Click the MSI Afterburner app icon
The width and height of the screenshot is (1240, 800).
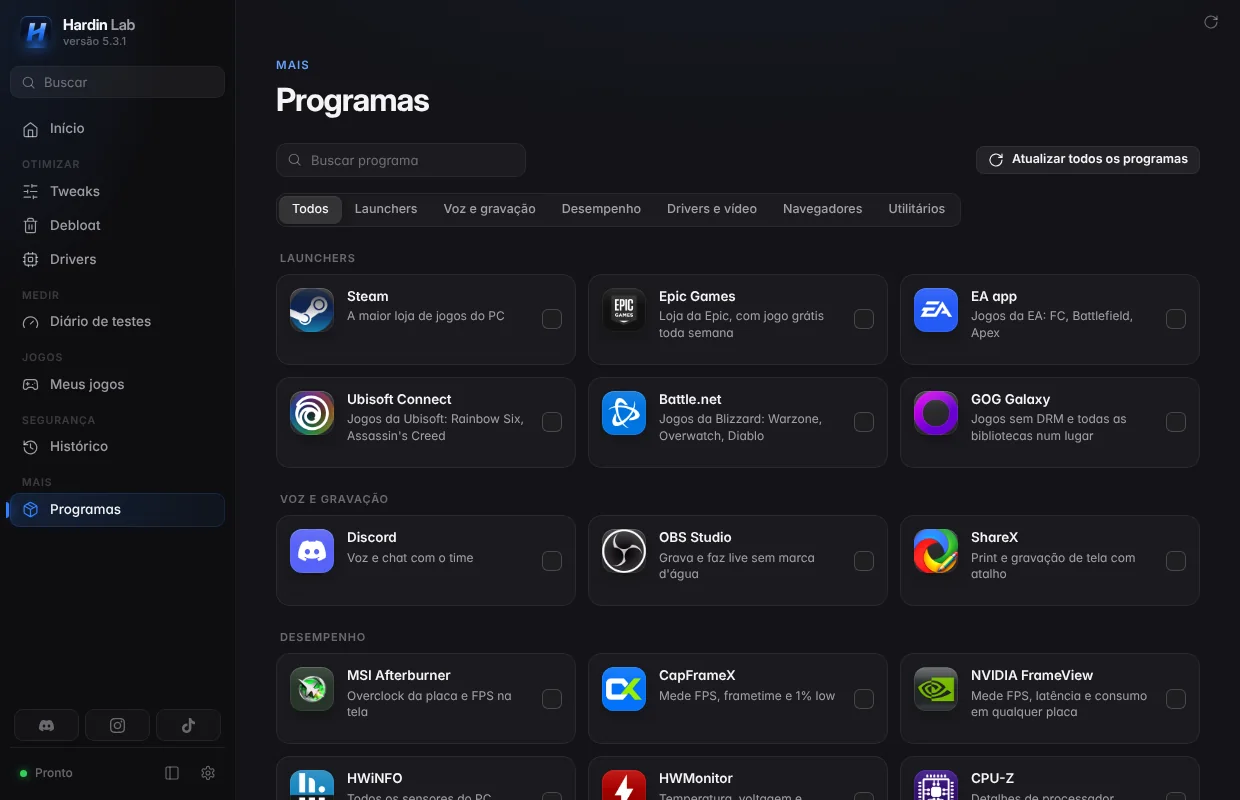pyautogui.click(x=312, y=689)
